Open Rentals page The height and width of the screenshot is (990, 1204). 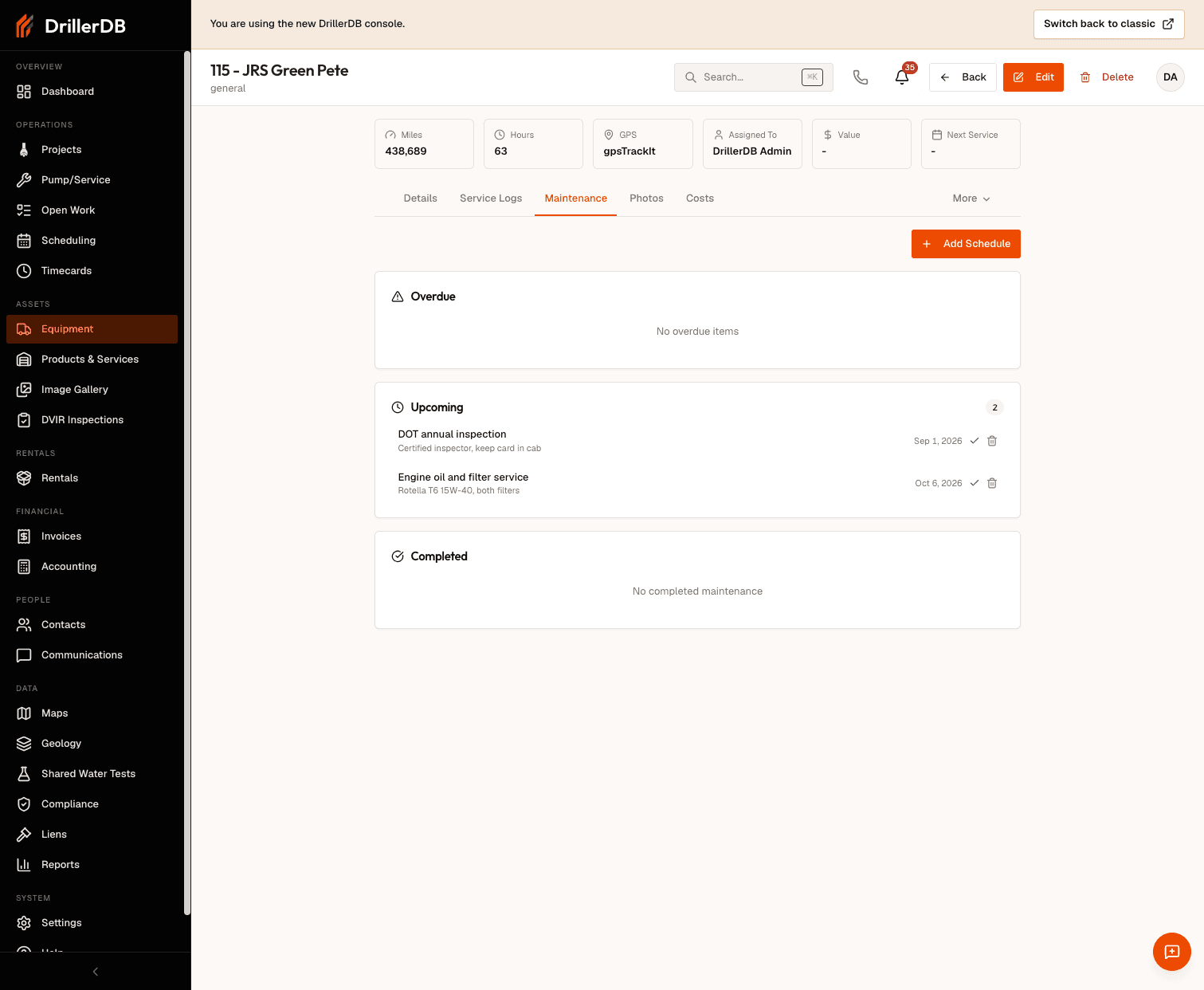[92, 478]
